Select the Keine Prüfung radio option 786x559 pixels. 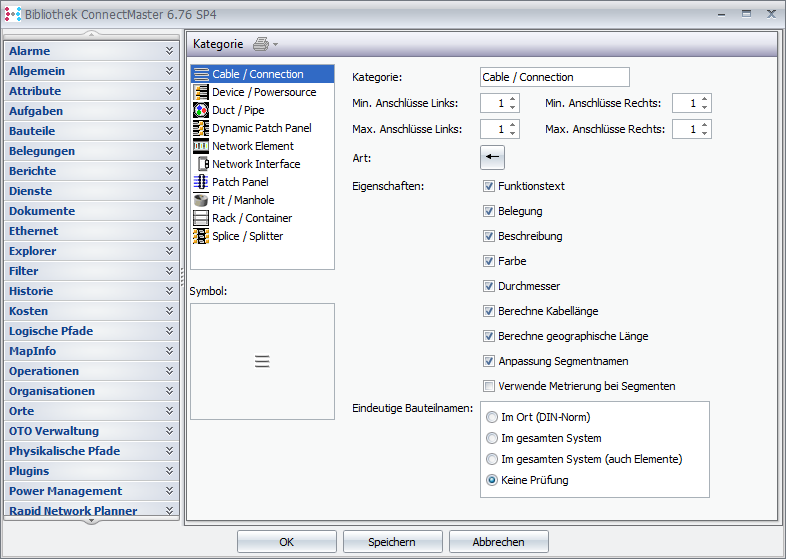point(492,480)
